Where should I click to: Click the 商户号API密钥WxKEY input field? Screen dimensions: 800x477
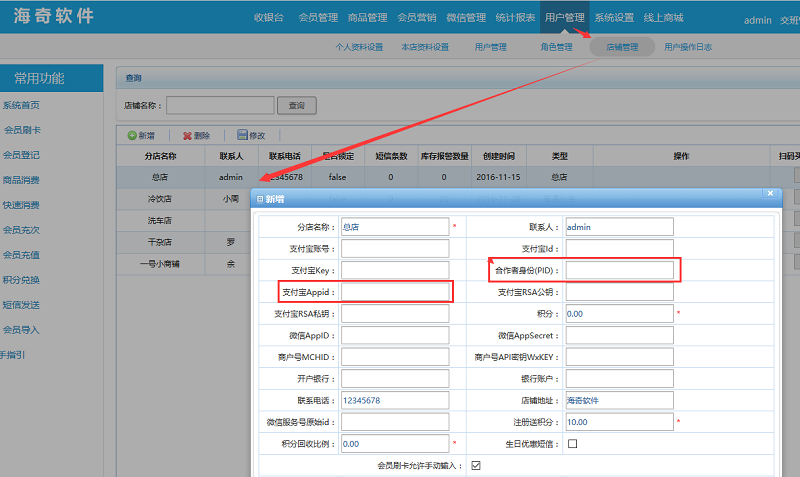point(619,357)
